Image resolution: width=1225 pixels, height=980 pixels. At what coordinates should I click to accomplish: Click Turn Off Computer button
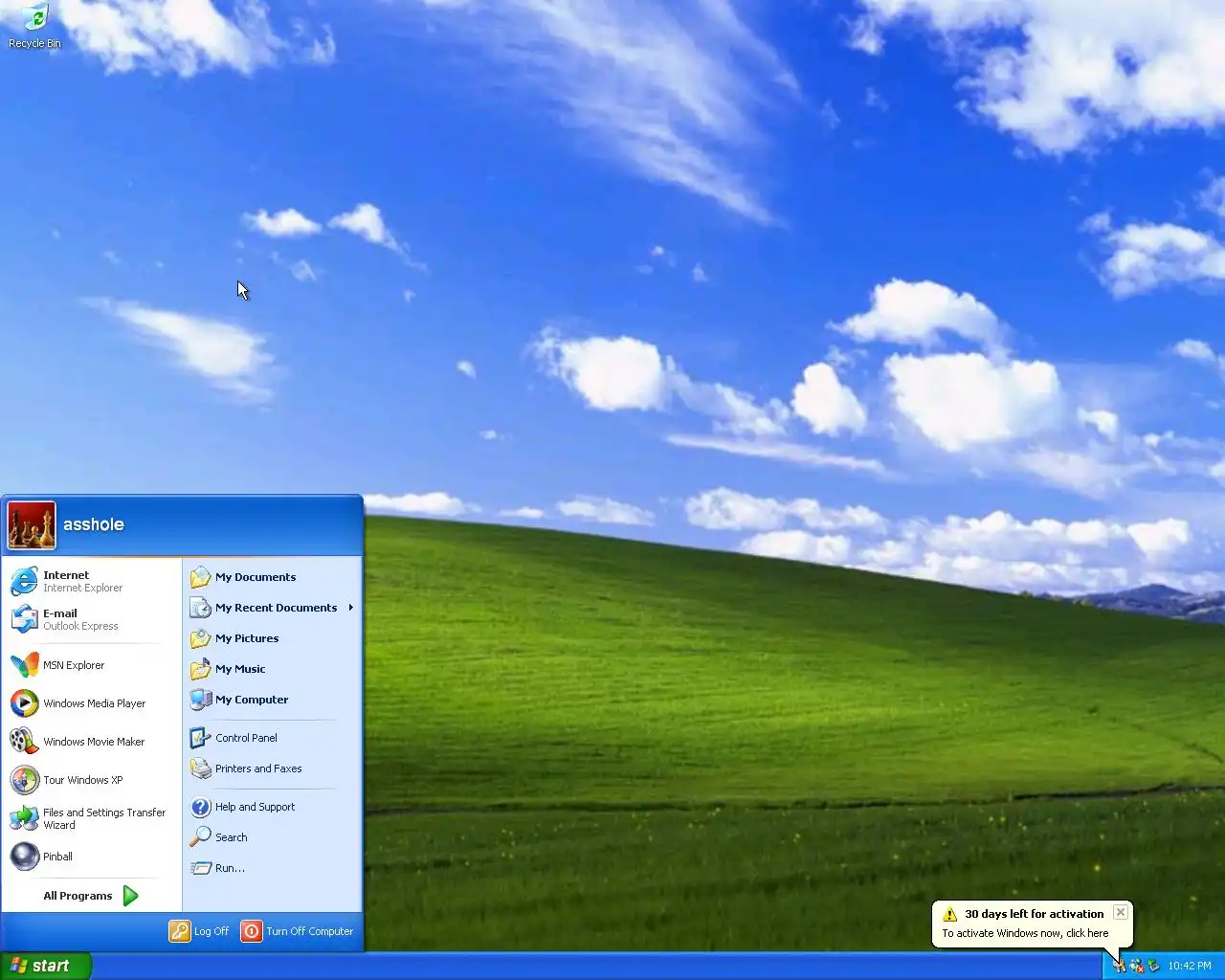click(298, 931)
